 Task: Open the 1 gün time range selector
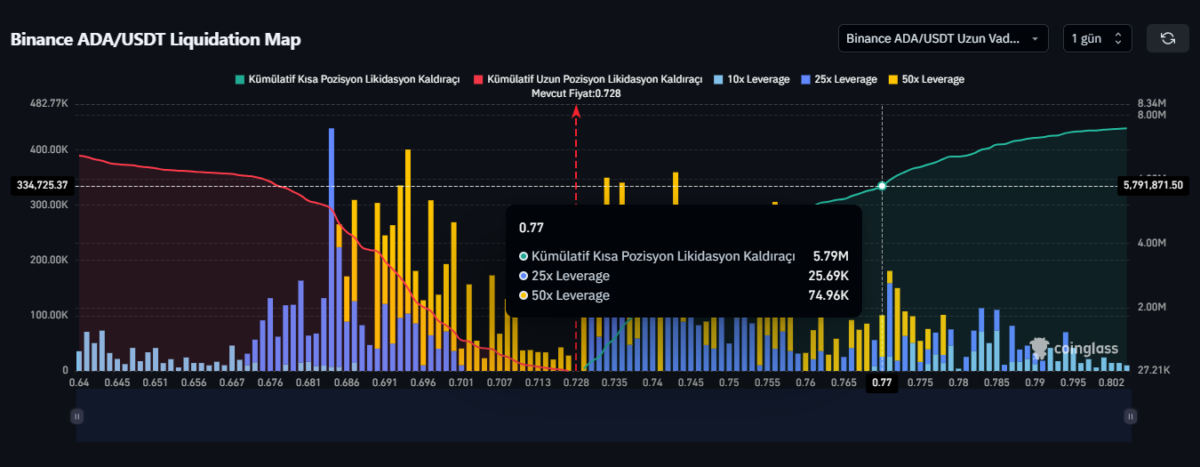[x=1098, y=38]
